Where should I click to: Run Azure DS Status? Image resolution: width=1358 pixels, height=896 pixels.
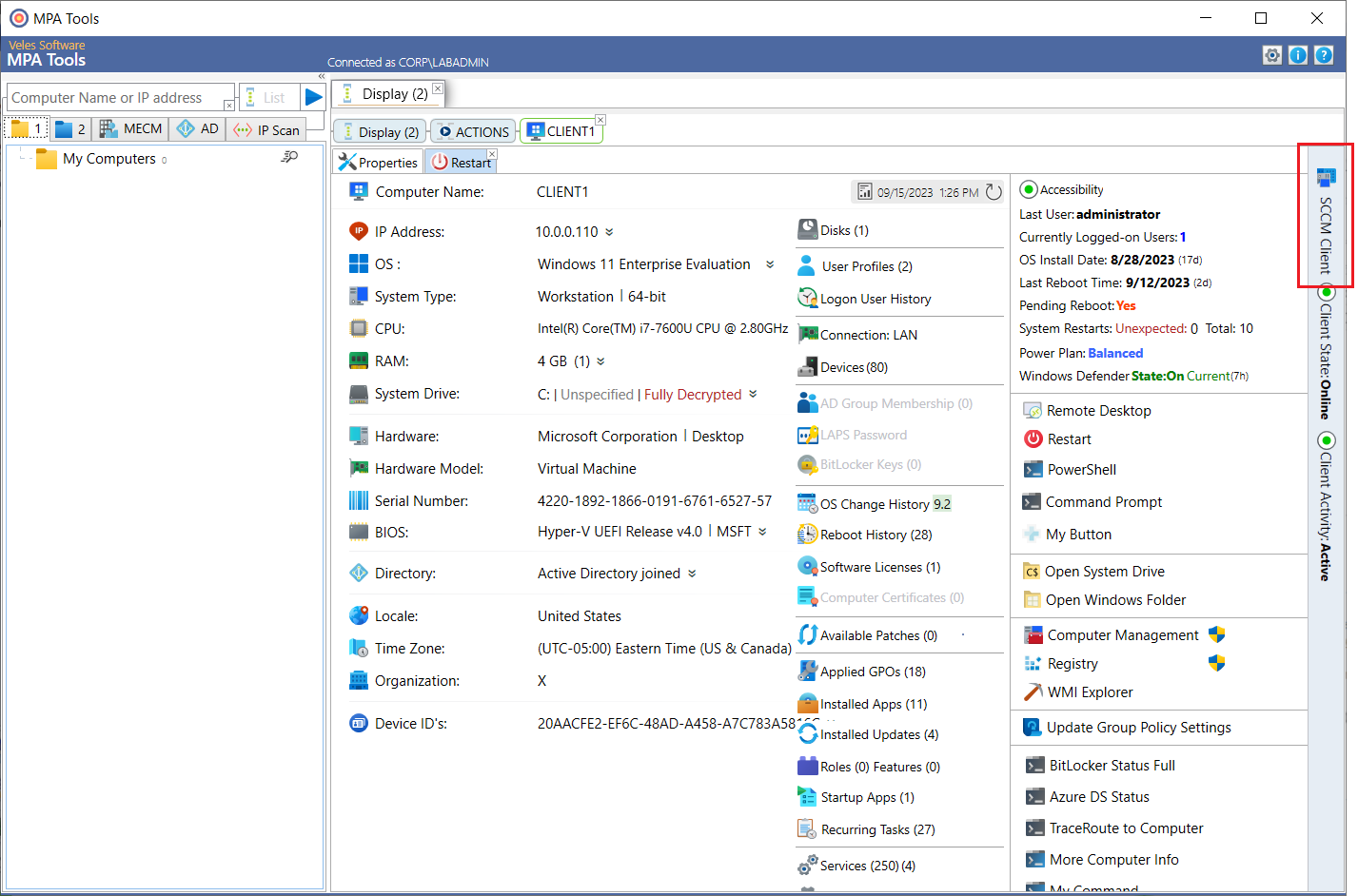click(1087, 797)
